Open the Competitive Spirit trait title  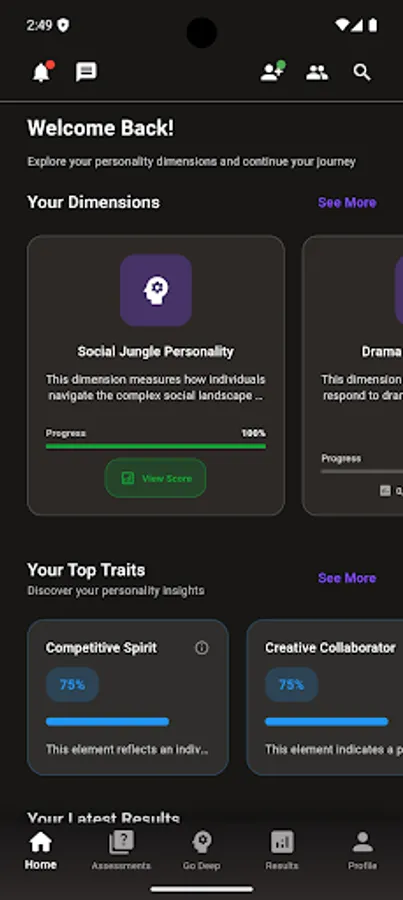(x=102, y=648)
